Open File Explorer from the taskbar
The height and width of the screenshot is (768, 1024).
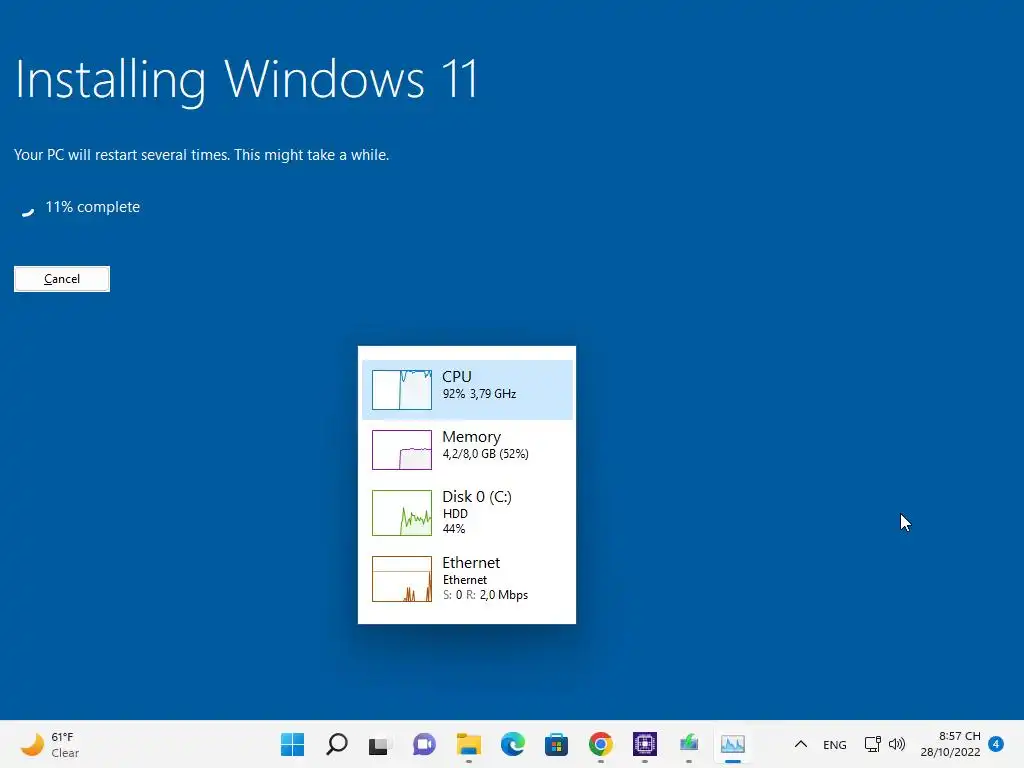[468, 744]
